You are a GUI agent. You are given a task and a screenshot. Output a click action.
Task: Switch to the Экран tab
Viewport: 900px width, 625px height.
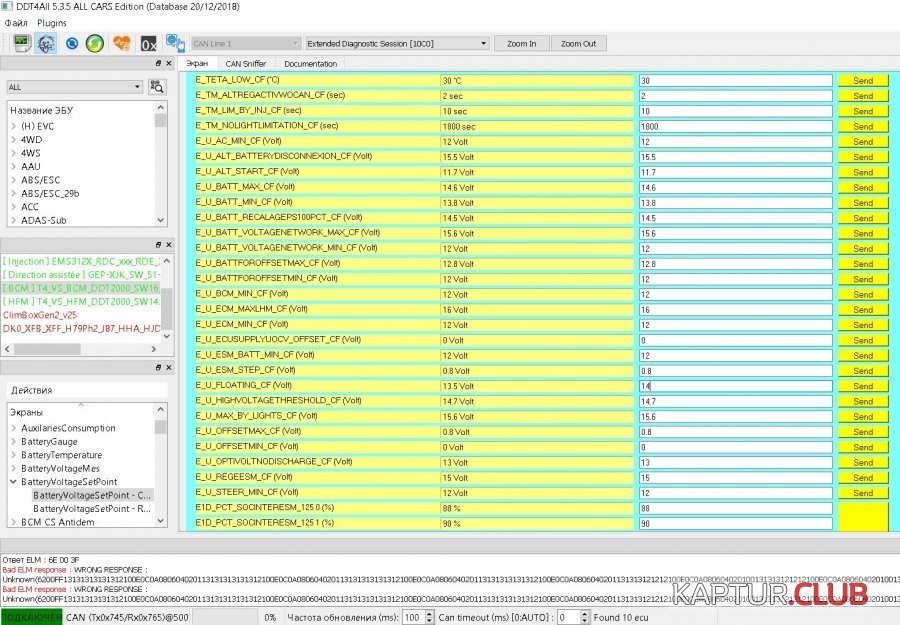(x=197, y=64)
